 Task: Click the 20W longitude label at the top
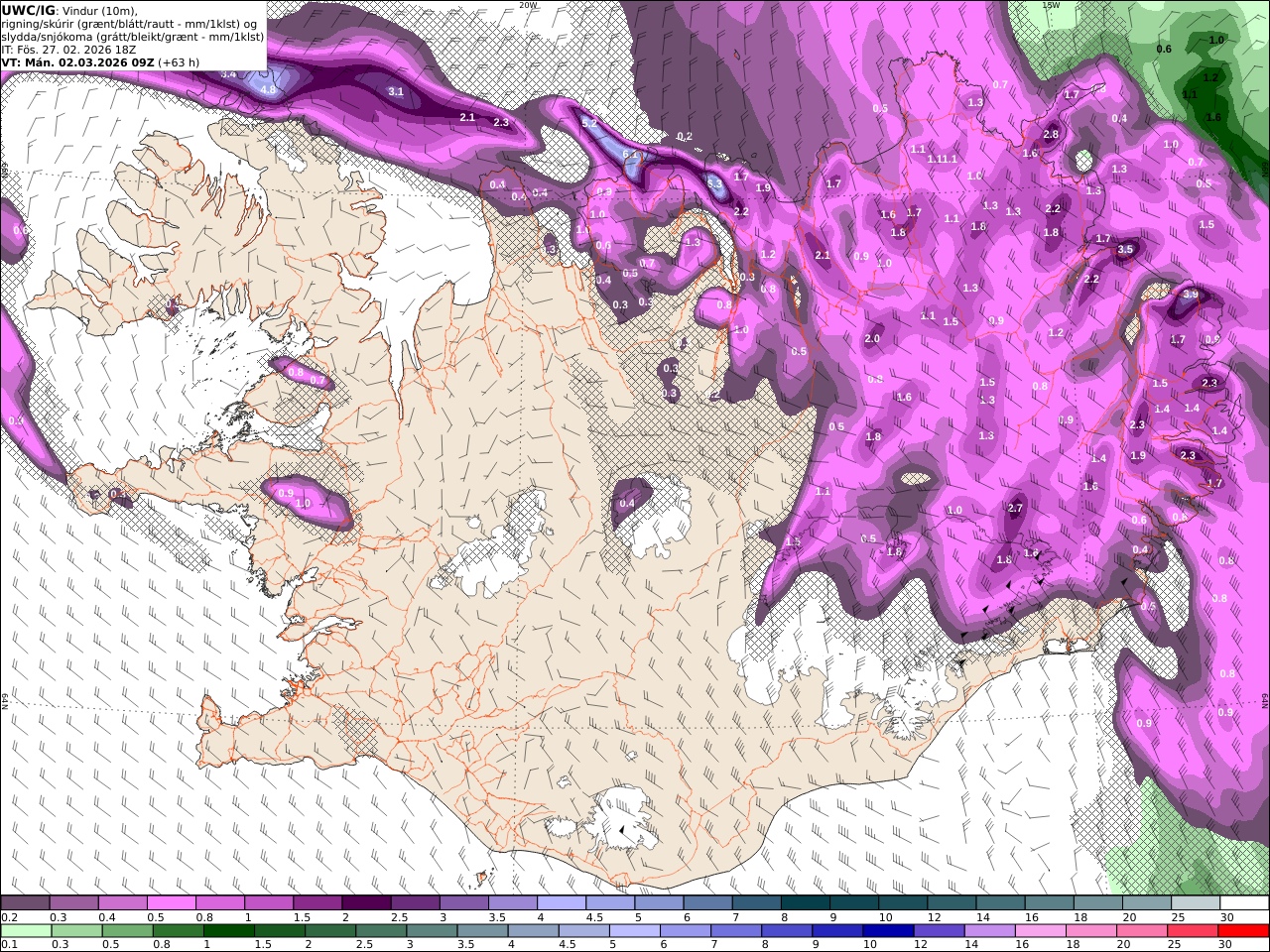point(529,5)
